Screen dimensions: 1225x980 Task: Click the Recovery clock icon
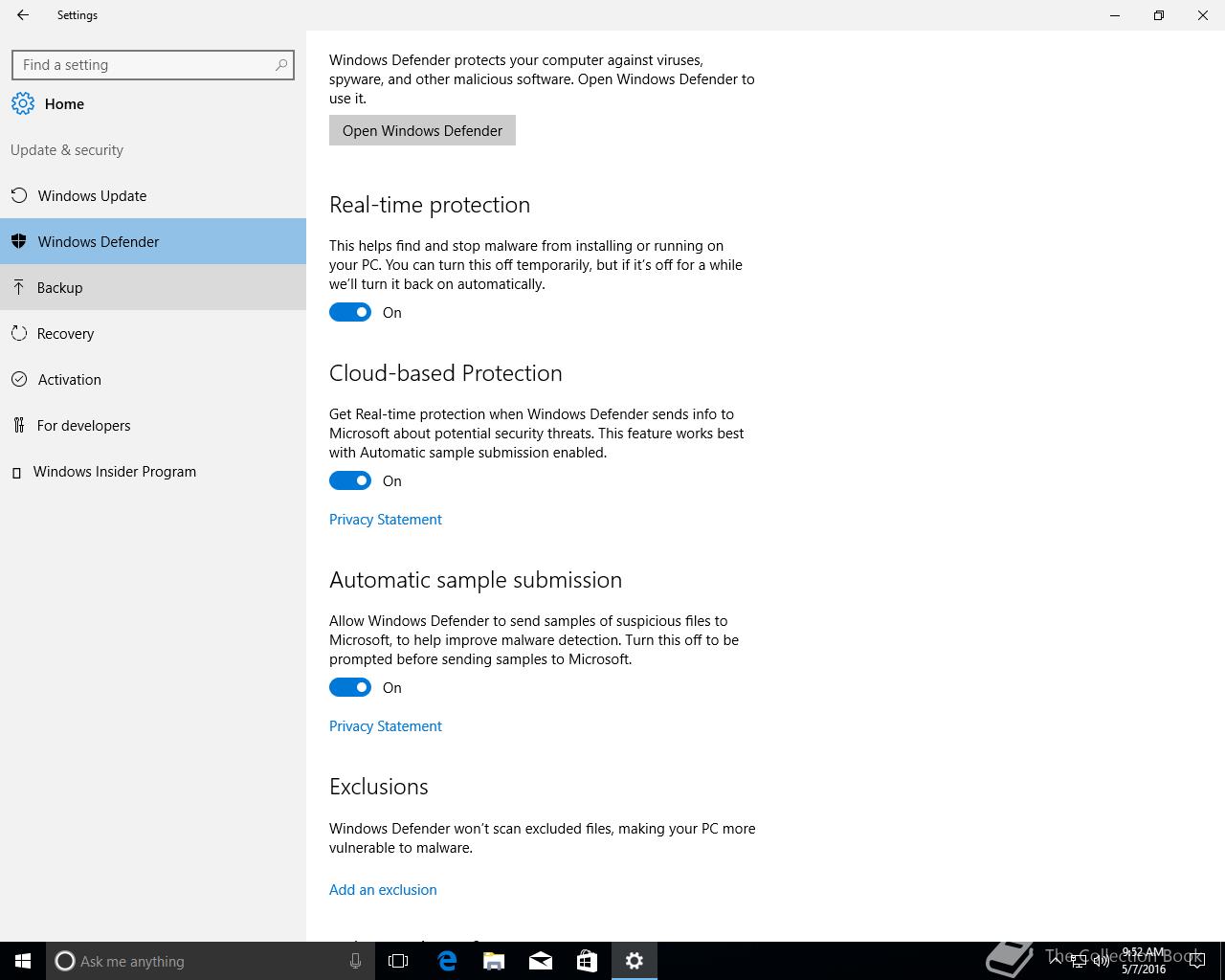18,333
